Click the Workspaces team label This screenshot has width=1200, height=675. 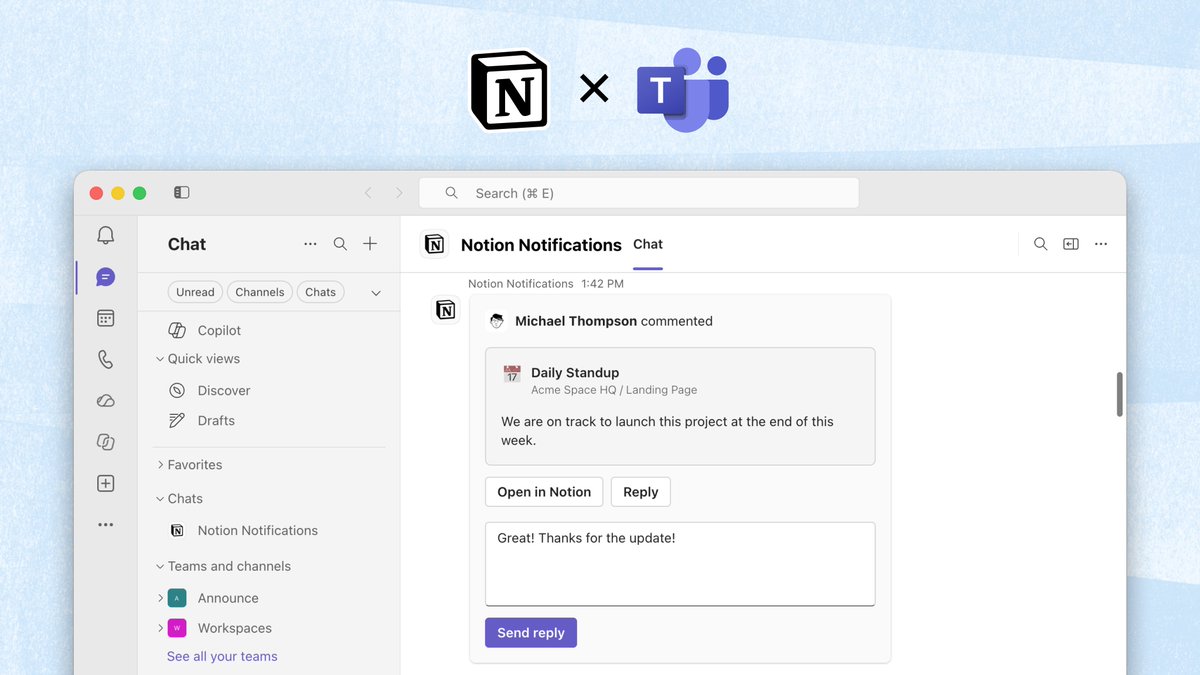[x=235, y=628]
